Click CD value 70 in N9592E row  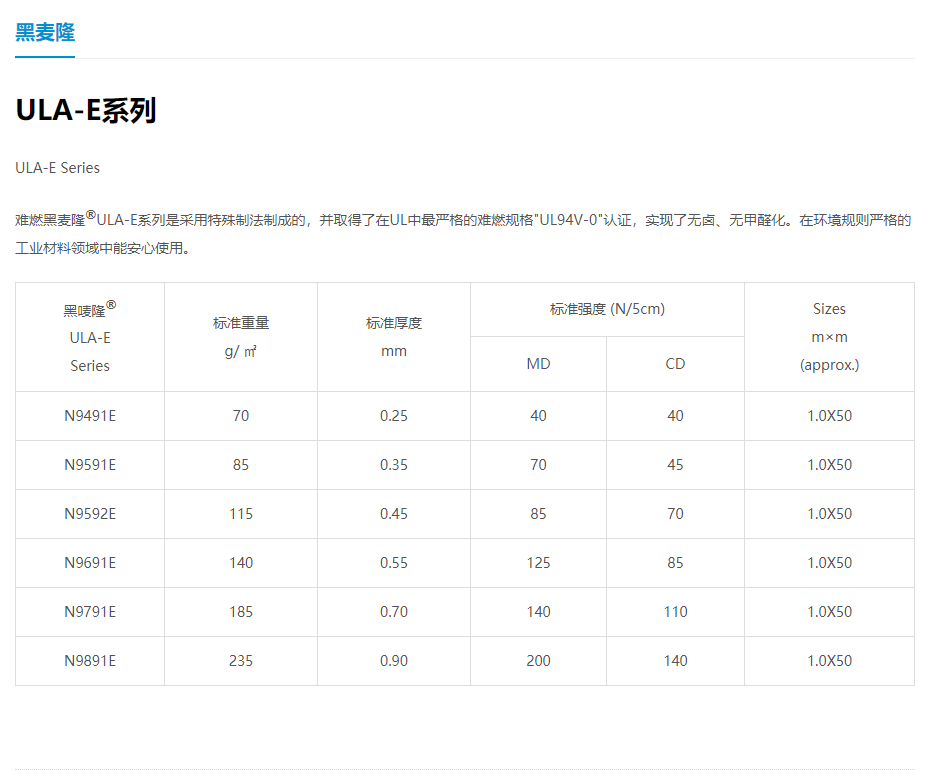[x=675, y=514]
